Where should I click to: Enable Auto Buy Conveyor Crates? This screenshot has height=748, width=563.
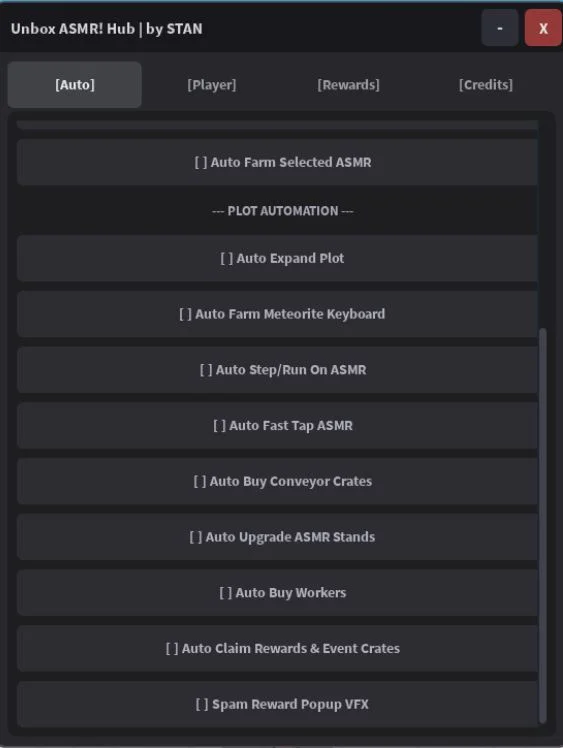[277, 481]
